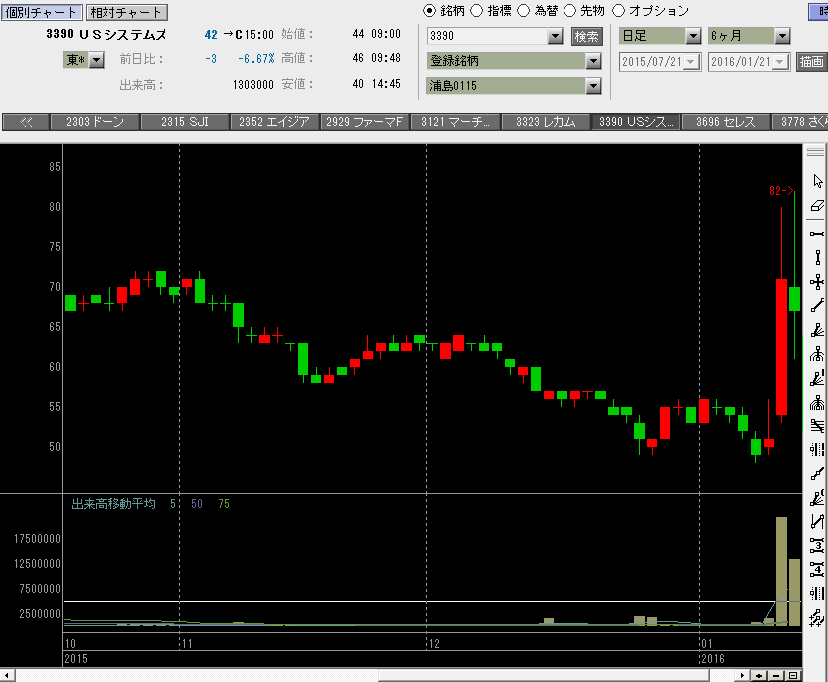Choose the parallel channel lines tool
The image size is (828, 682).
point(817,425)
